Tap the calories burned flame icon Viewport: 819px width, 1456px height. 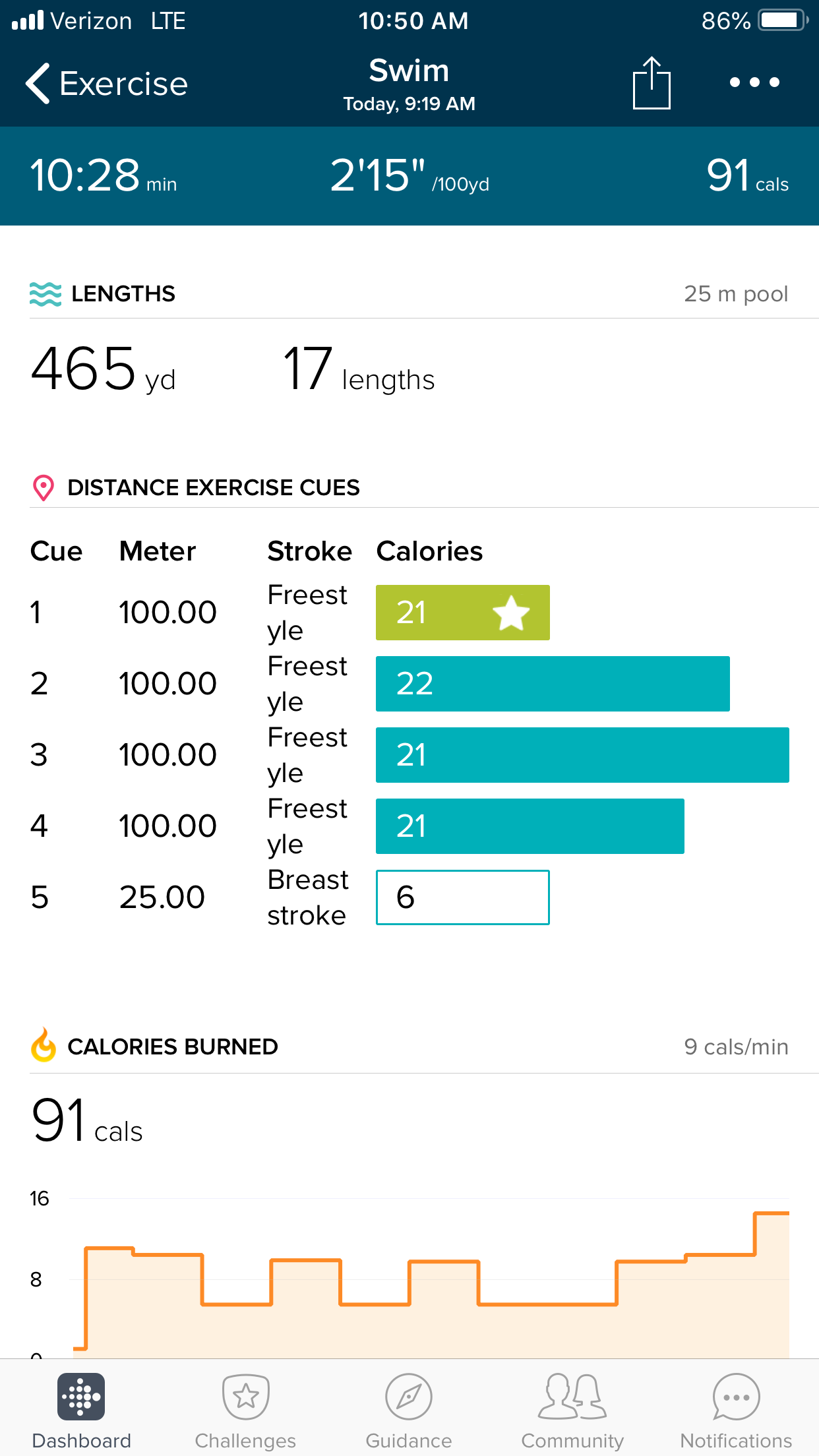coord(44,1046)
